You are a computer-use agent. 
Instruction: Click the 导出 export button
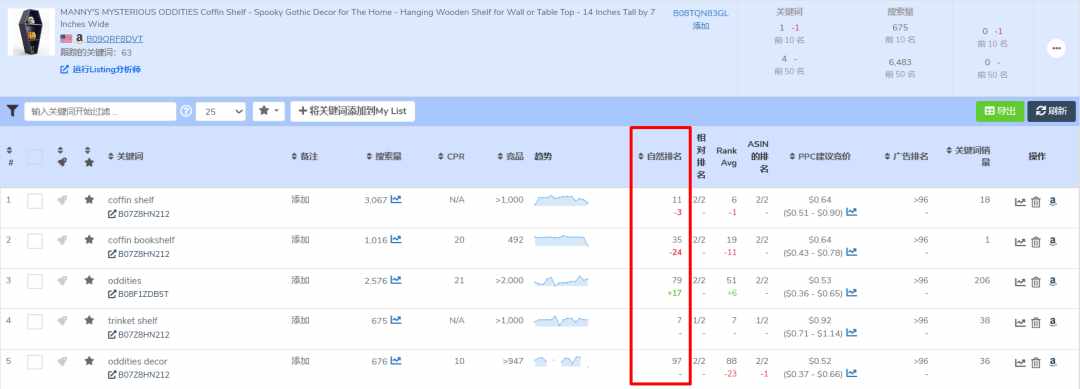[x=999, y=111]
